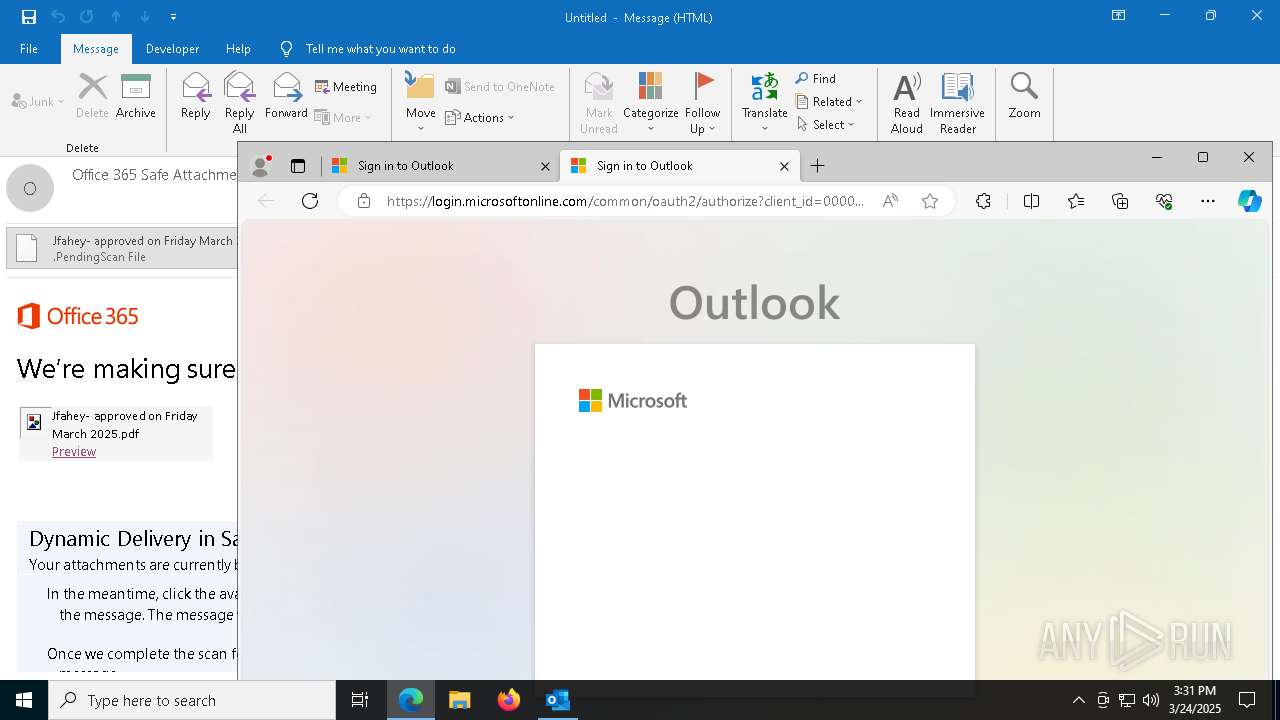This screenshot has height=720, width=1280.
Task: Click the Preview link for the PDF
Action: point(74,452)
